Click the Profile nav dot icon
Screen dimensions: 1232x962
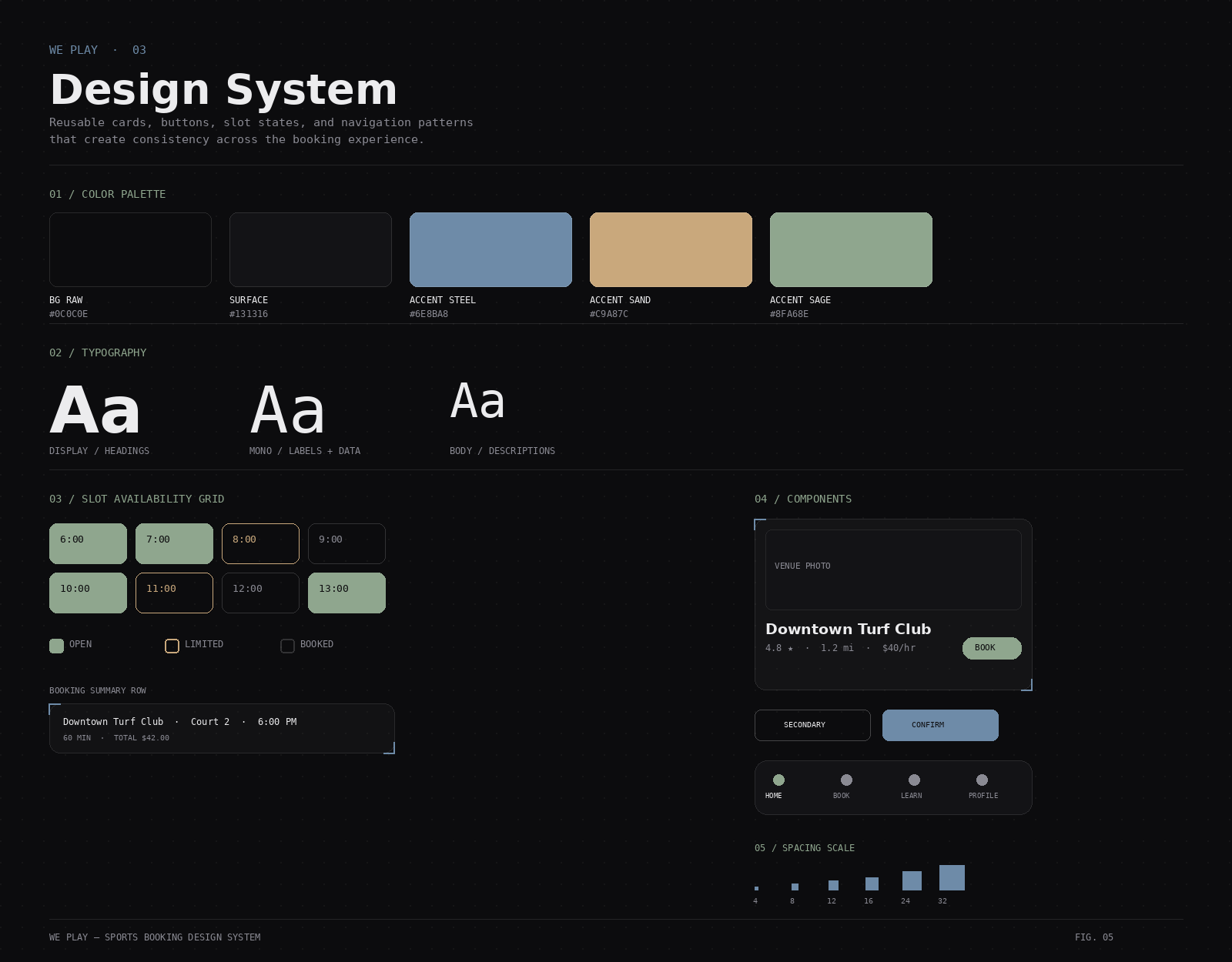982,780
